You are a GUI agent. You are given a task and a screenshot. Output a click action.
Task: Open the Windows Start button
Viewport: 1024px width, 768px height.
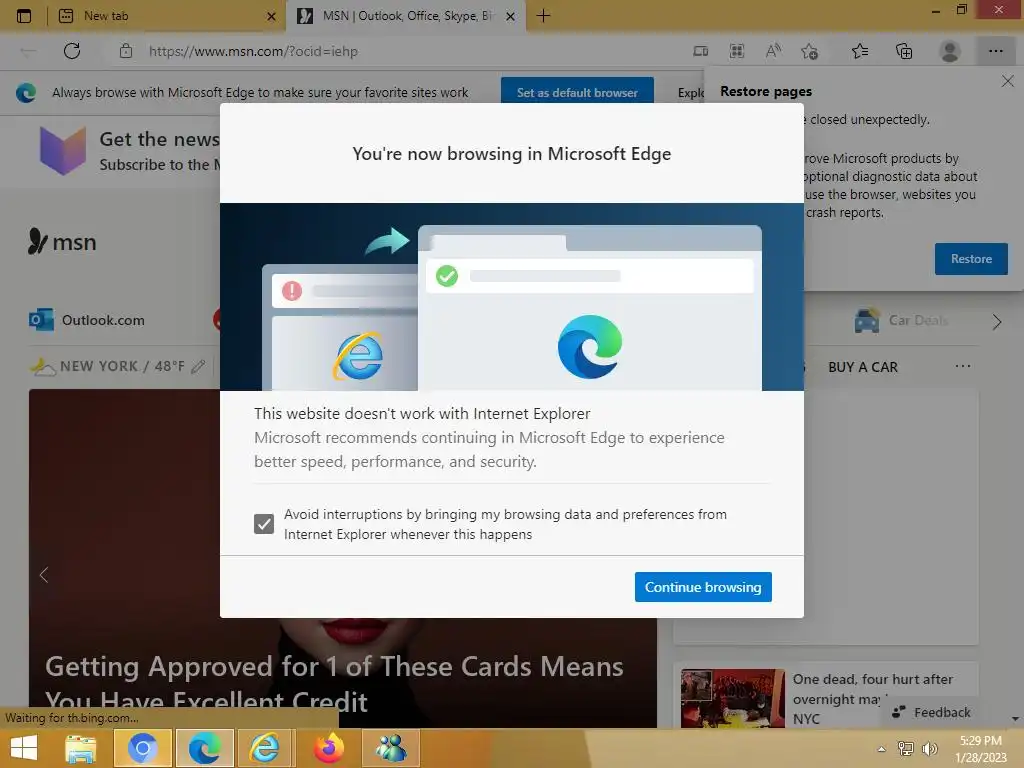[x=24, y=748]
